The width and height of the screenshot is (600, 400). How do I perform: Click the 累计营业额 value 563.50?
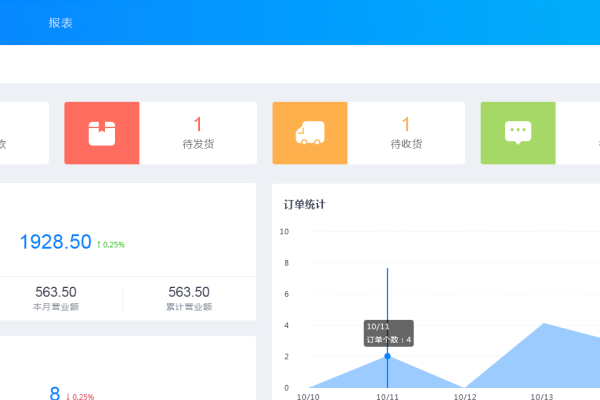[189, 292]
